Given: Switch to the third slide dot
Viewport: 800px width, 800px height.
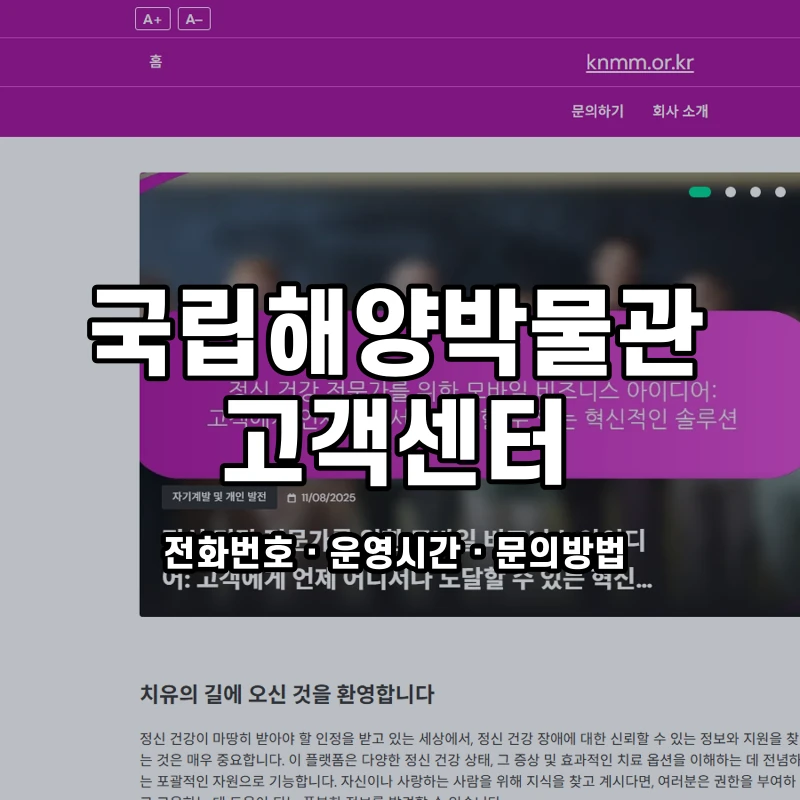Looking at the screenshot, I should 756,192.
